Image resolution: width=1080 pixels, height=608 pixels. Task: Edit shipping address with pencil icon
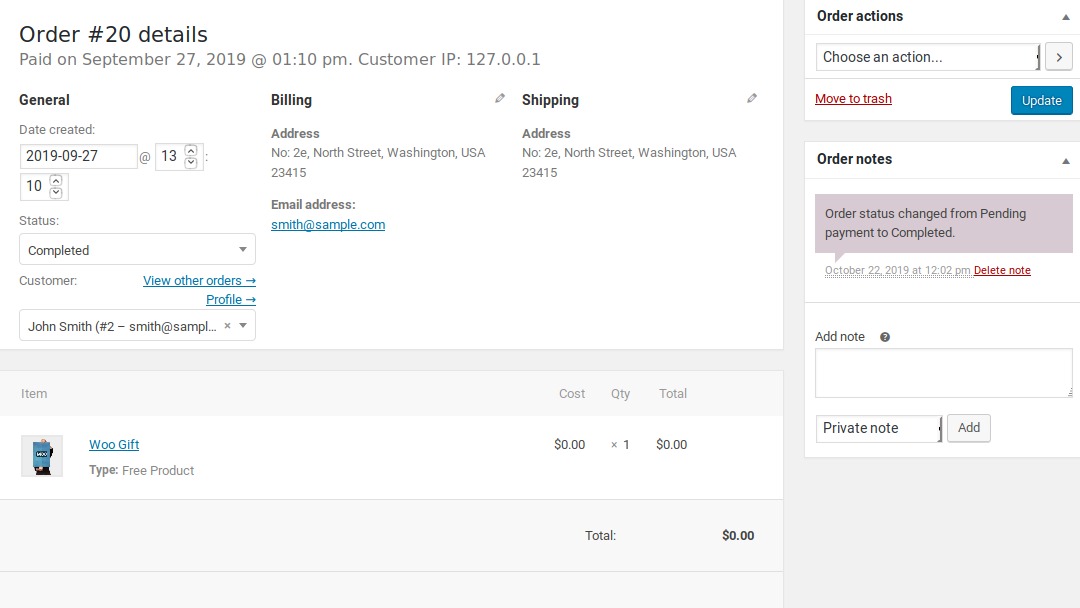click(752, 98)
